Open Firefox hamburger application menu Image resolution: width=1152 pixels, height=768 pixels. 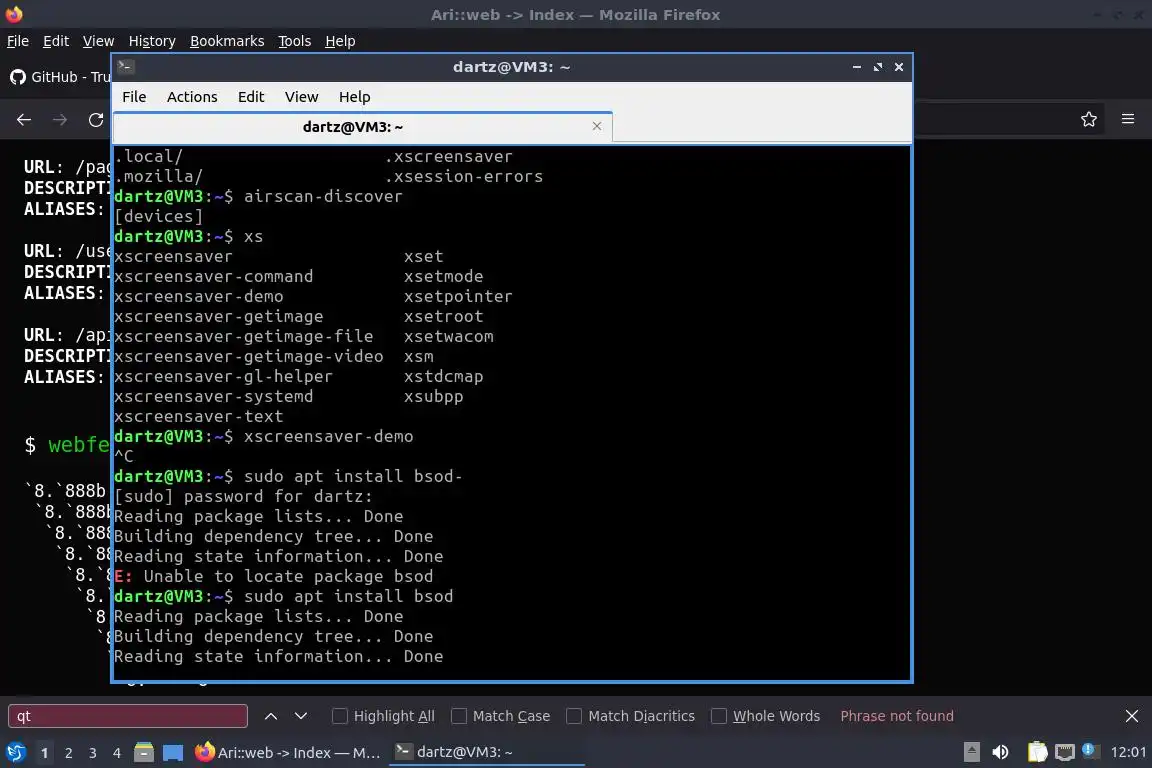(x=1128, y=119)
